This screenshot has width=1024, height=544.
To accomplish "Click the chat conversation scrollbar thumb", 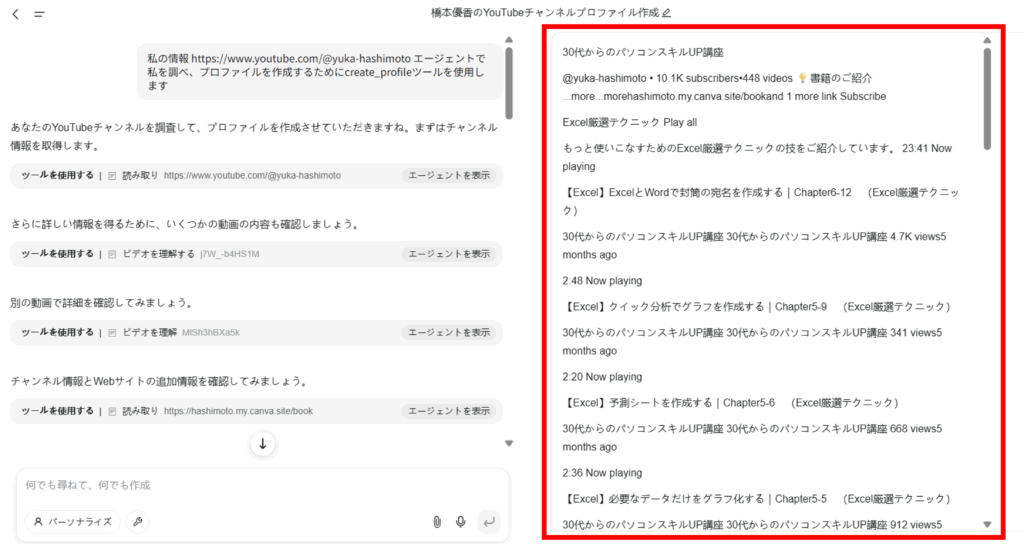I will (x=508, y=85).
